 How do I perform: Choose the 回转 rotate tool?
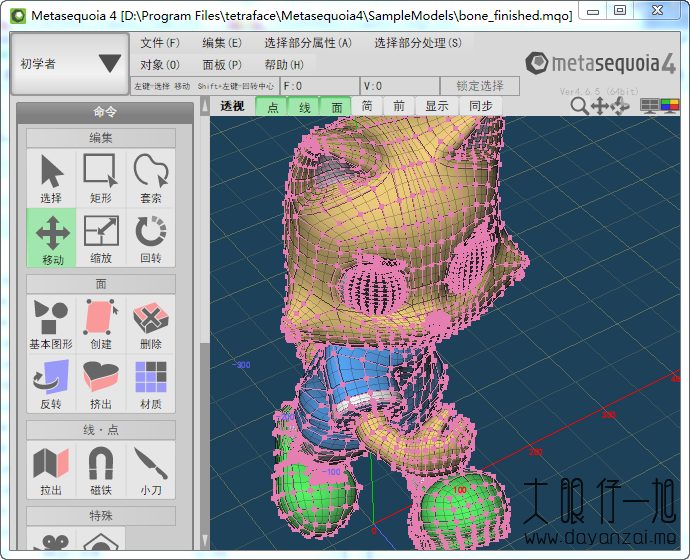(x=150, y=238)
